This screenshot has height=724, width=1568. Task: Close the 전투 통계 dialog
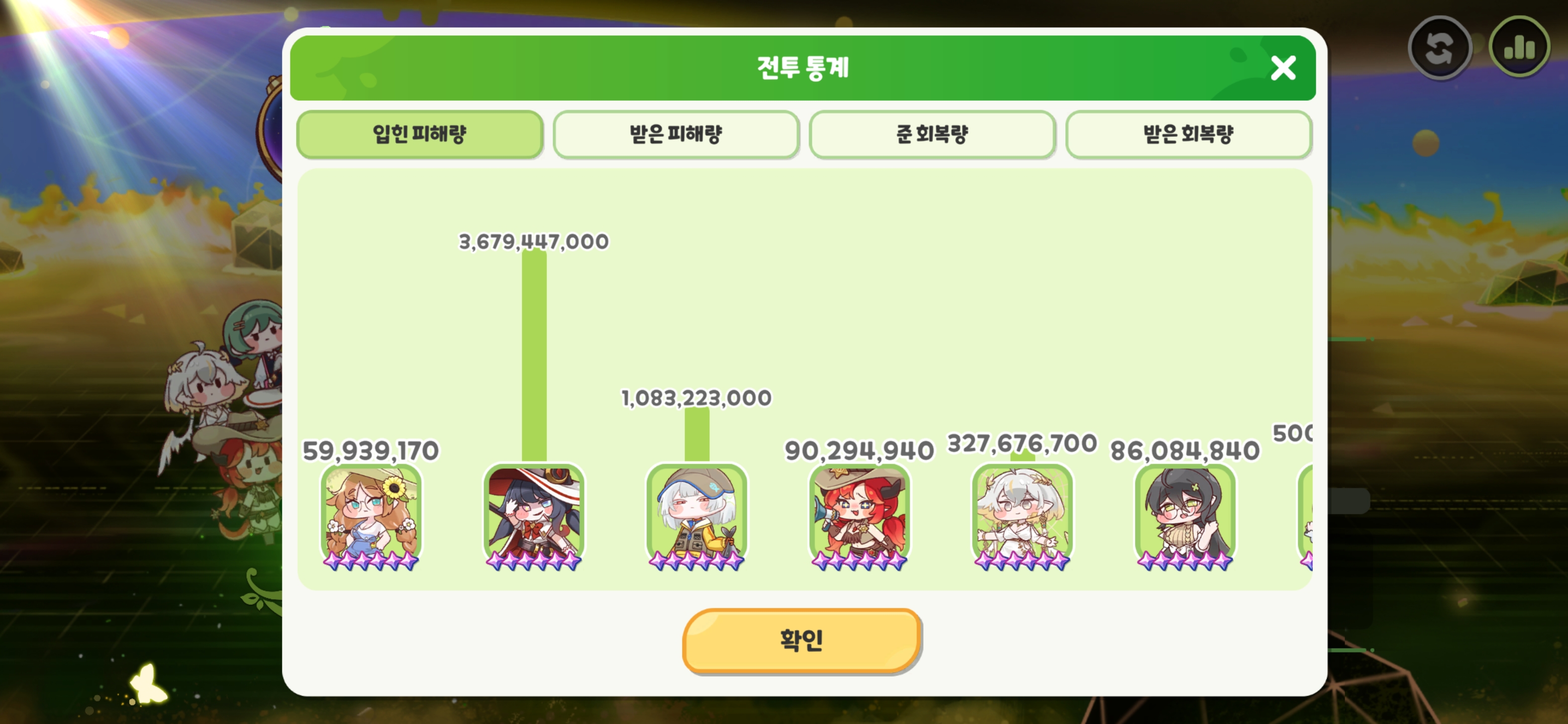point(1283,68)
